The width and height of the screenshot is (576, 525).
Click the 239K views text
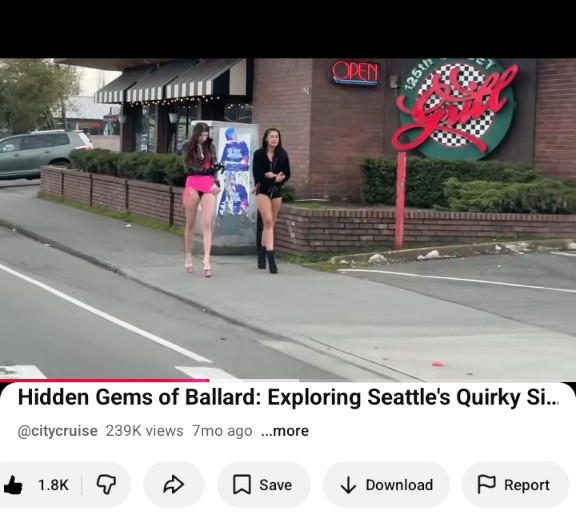[x=144, y=431]
